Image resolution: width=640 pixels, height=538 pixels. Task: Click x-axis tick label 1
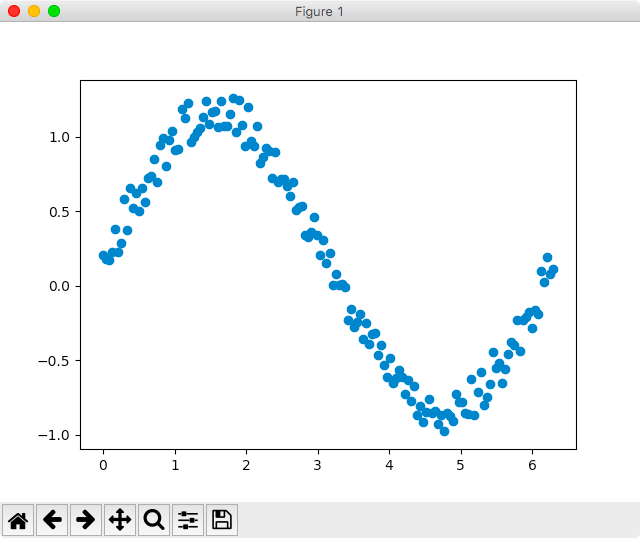pos(175,465)
